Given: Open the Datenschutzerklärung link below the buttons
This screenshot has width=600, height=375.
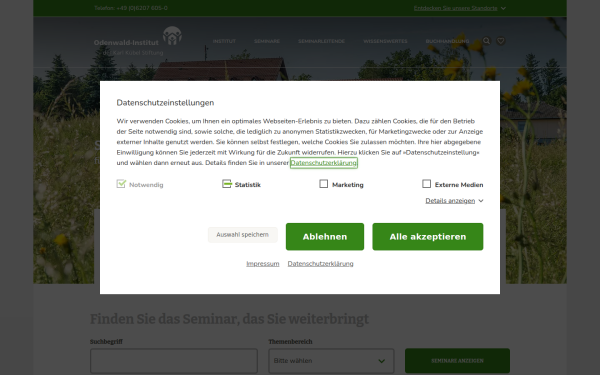Looking at the screenshot, I should click(x=321, y=264).
